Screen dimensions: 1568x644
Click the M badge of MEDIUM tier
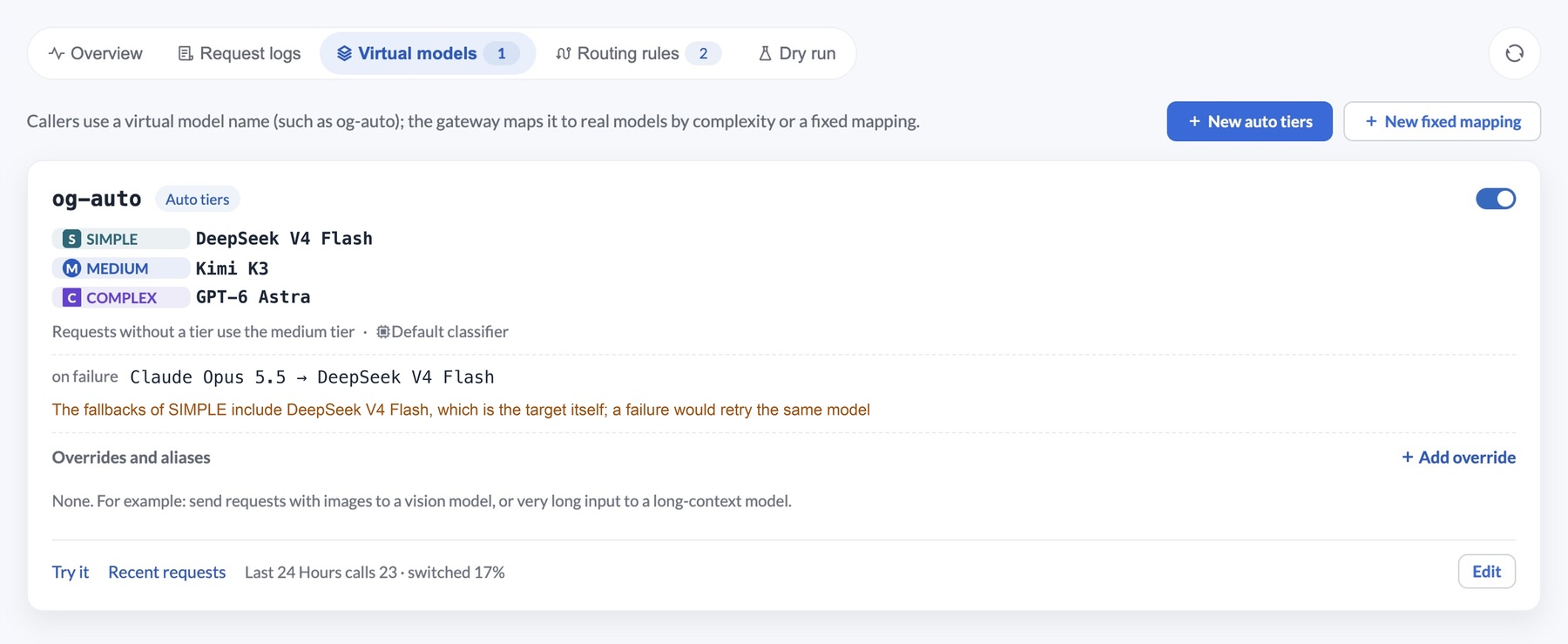click(72, 268)
